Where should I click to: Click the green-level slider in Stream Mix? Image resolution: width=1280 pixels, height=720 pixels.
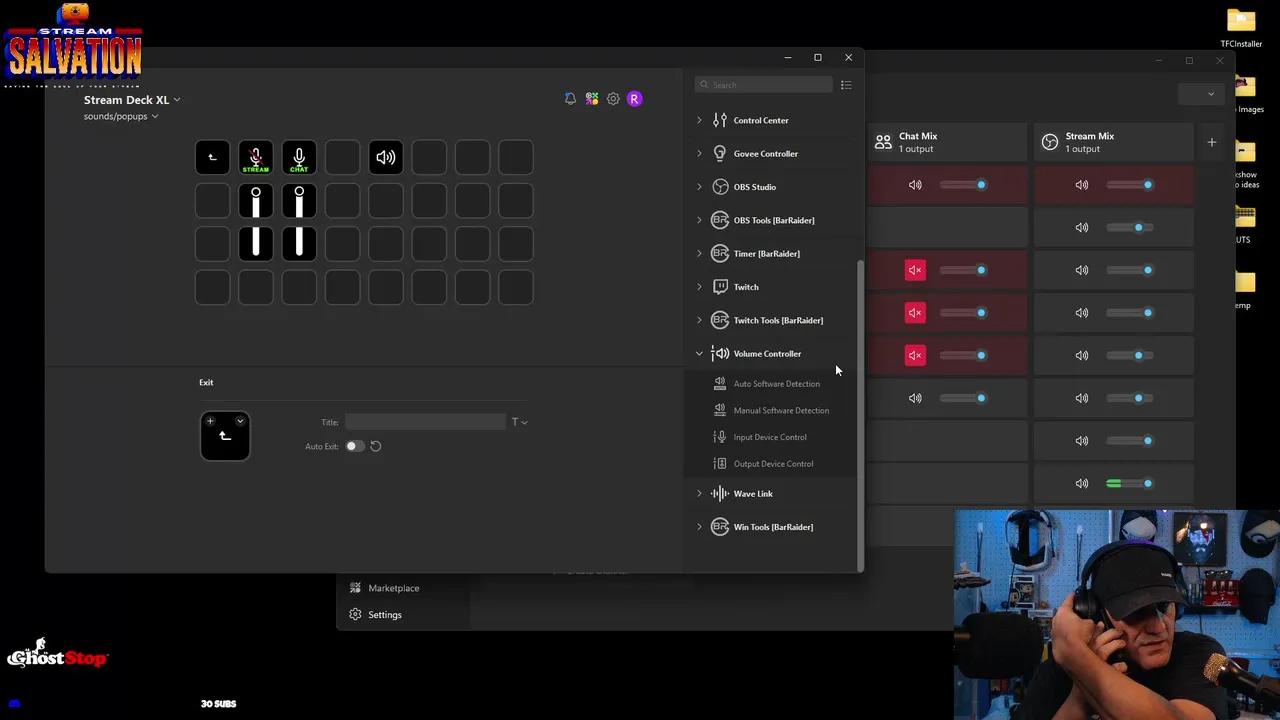click(x=1129, y=484)
